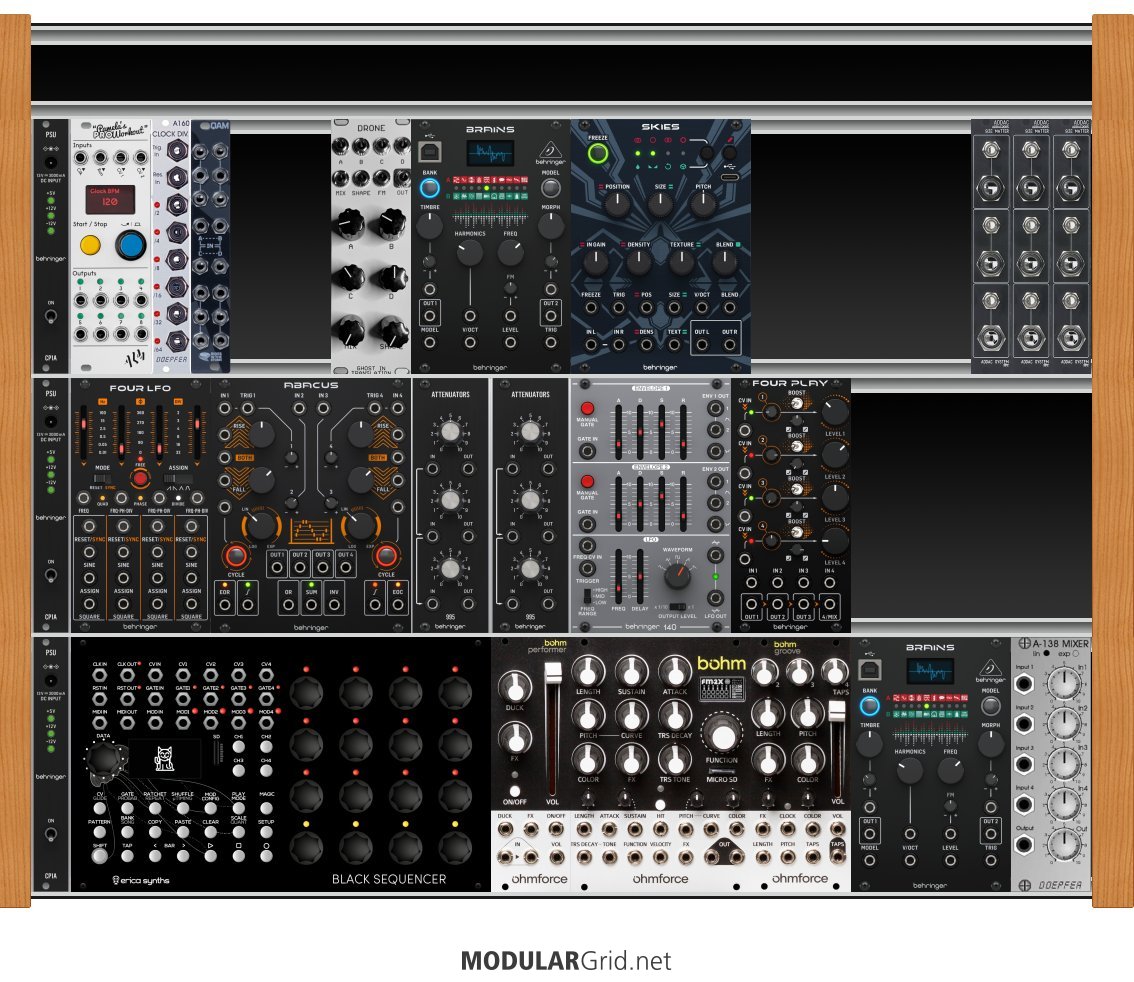Viewport: 1134px width, 982px height.
Task: Toggle the Mode switch on Four LFO
Action: point(103,479)
